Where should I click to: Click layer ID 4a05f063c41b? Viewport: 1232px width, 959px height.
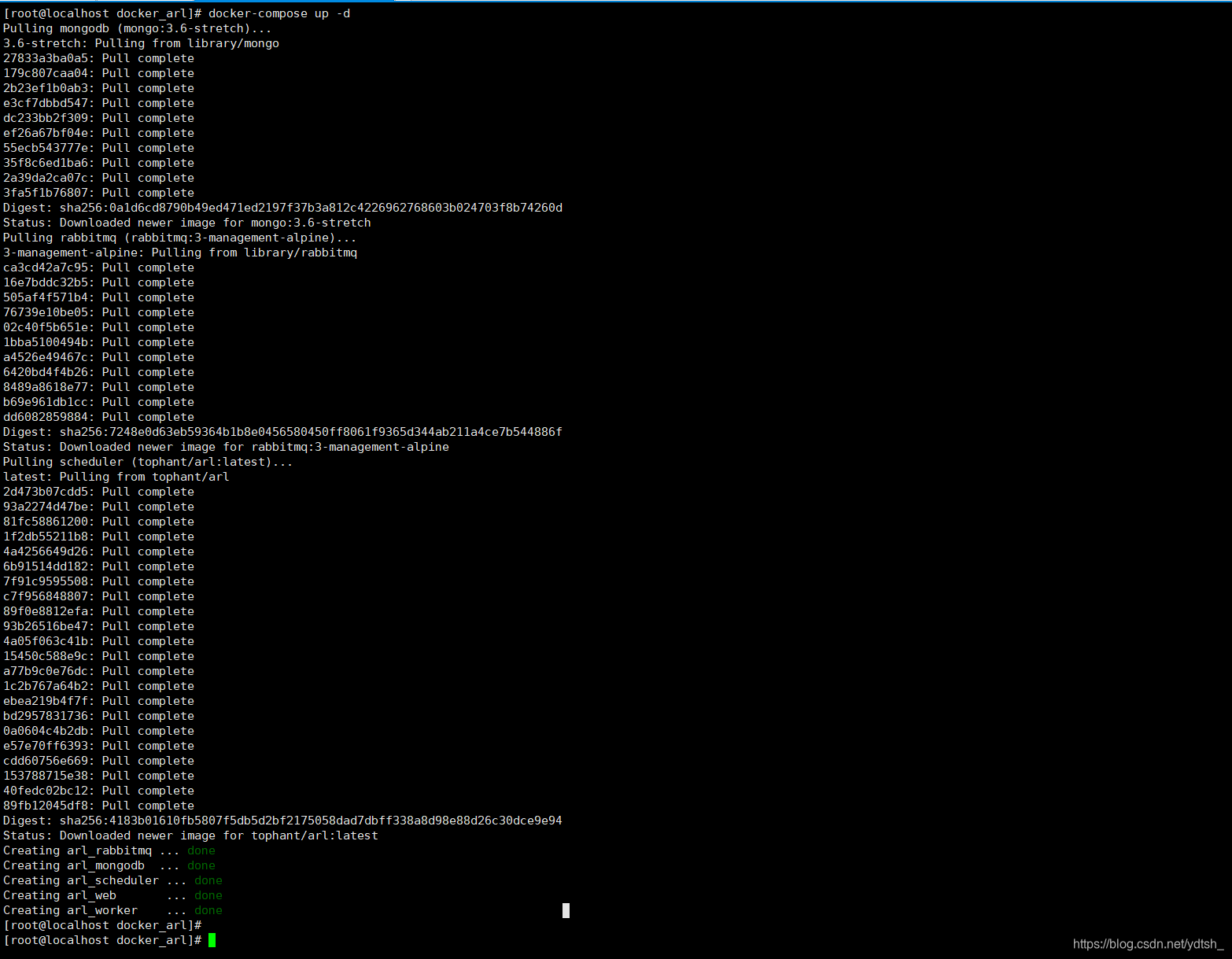46,641
